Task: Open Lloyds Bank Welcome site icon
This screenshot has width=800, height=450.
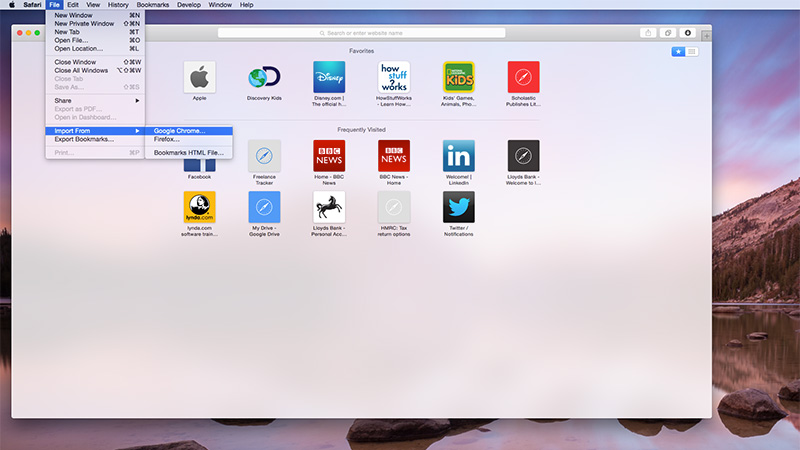Action: (x=523, y=156)
